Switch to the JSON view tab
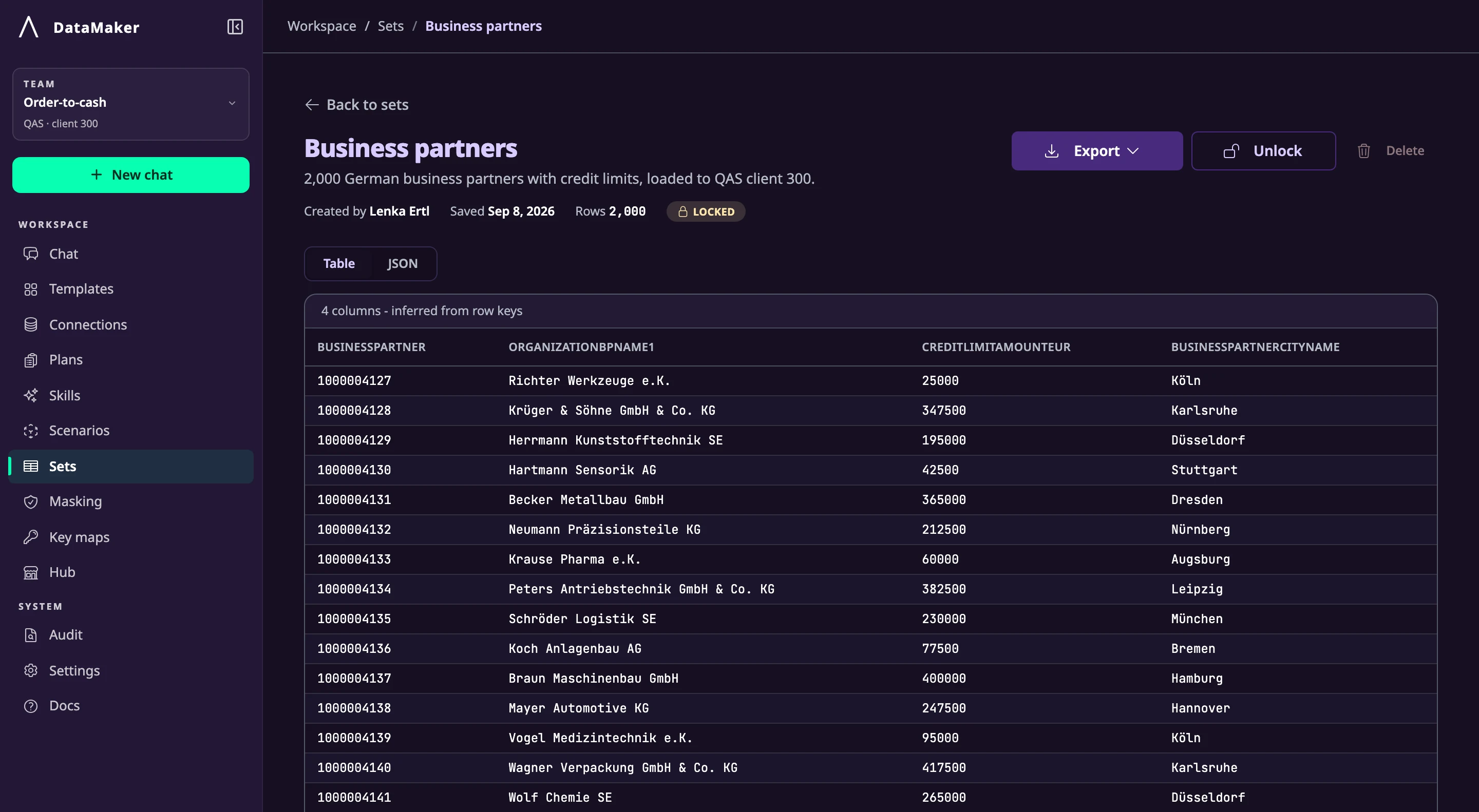 [402, 263]
